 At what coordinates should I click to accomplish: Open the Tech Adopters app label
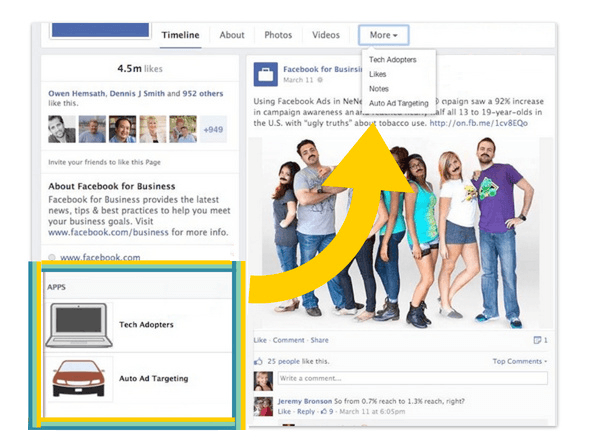click(x=146, y=325)
